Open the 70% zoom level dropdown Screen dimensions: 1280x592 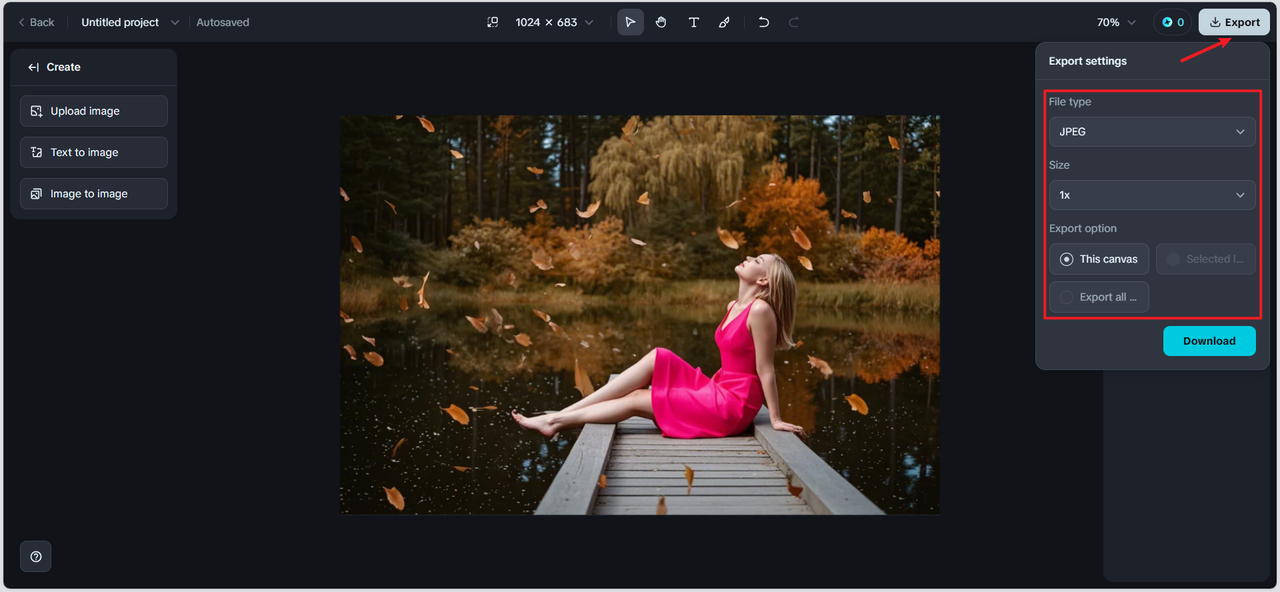(x=1116, y=22)
